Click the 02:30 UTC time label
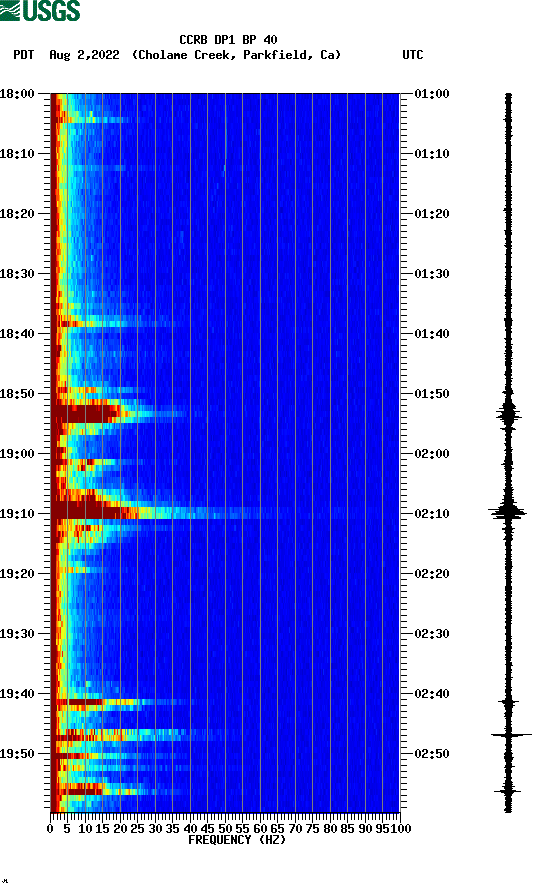Screen dimensions: 552x892 tap(432, 634)
